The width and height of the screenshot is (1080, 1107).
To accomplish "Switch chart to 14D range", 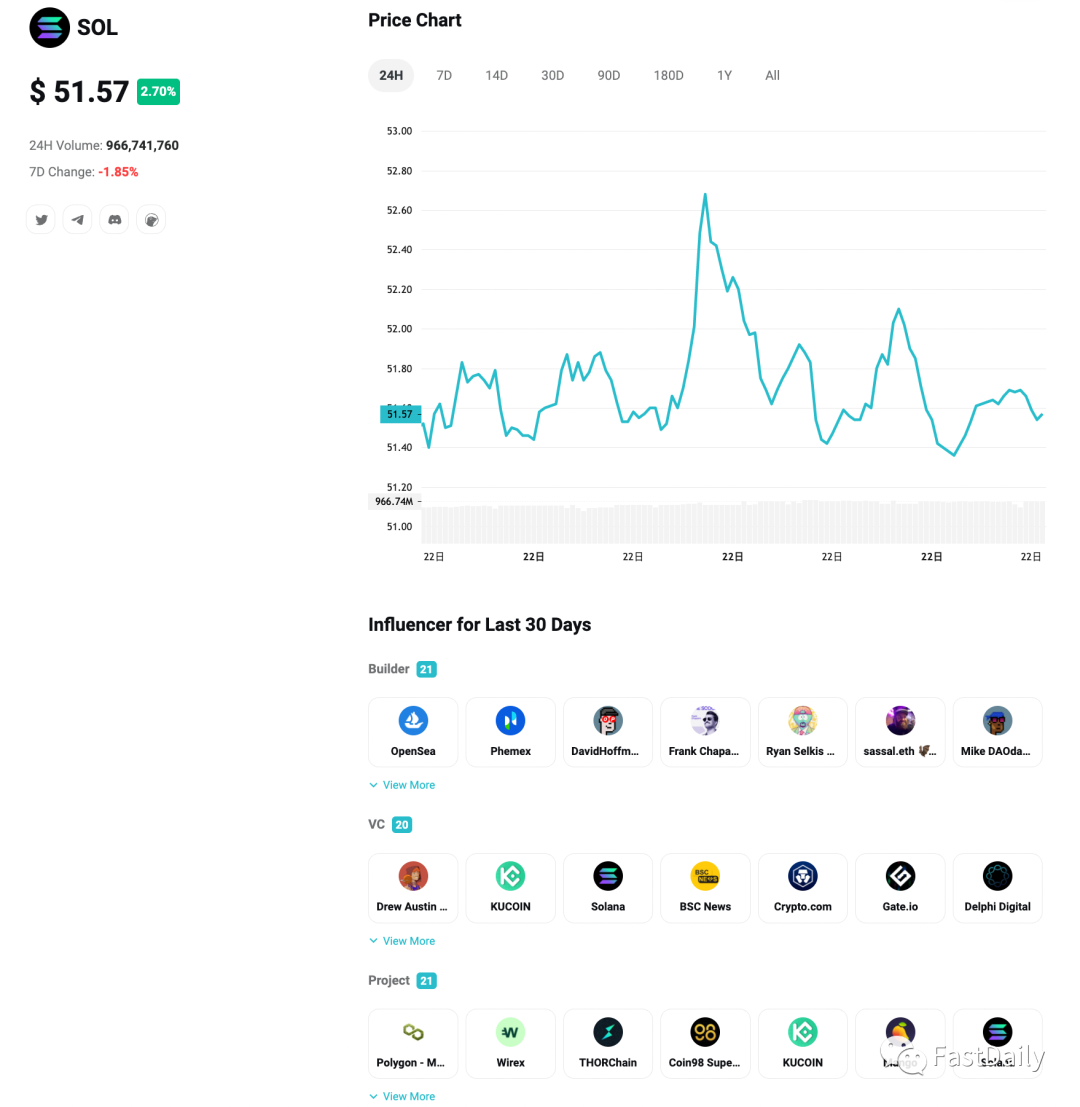I will click(496, 76).
